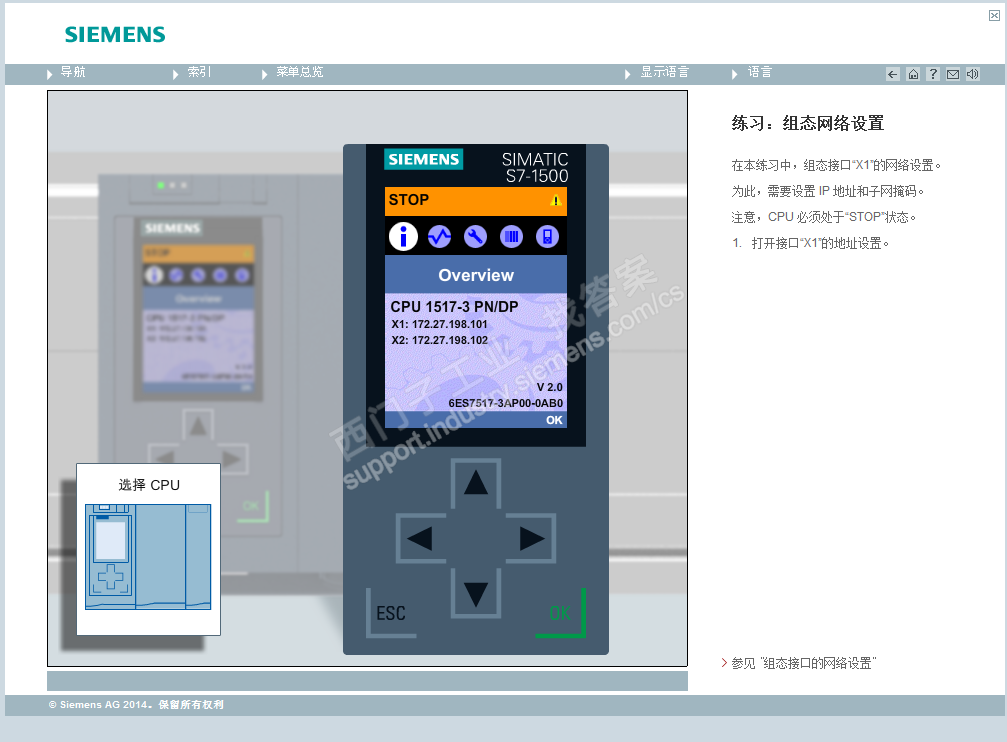1007x742 pixels.
Task: Select the Modules icon on CPU display
Action: click(511, 236)
